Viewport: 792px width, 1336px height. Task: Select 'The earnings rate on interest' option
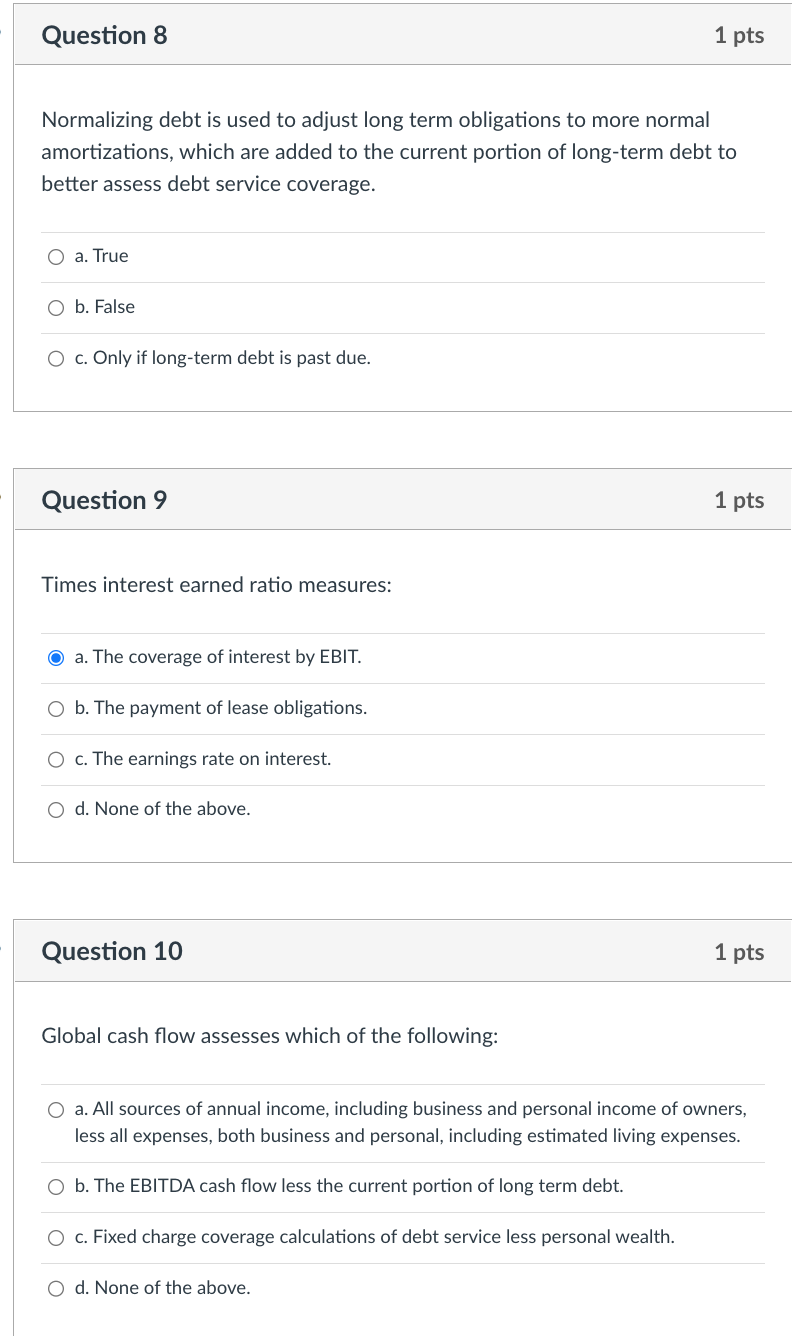(x=56, y=760)
